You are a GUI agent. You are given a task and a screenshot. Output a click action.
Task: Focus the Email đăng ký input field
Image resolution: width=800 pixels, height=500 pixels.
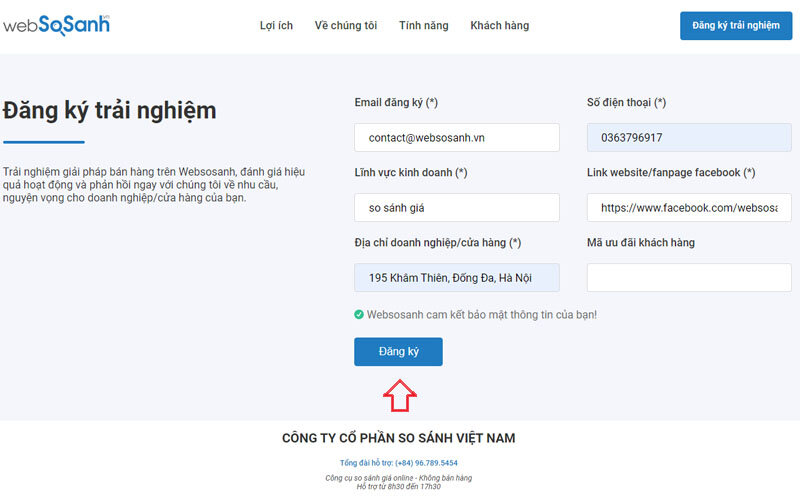click(457, 137)
